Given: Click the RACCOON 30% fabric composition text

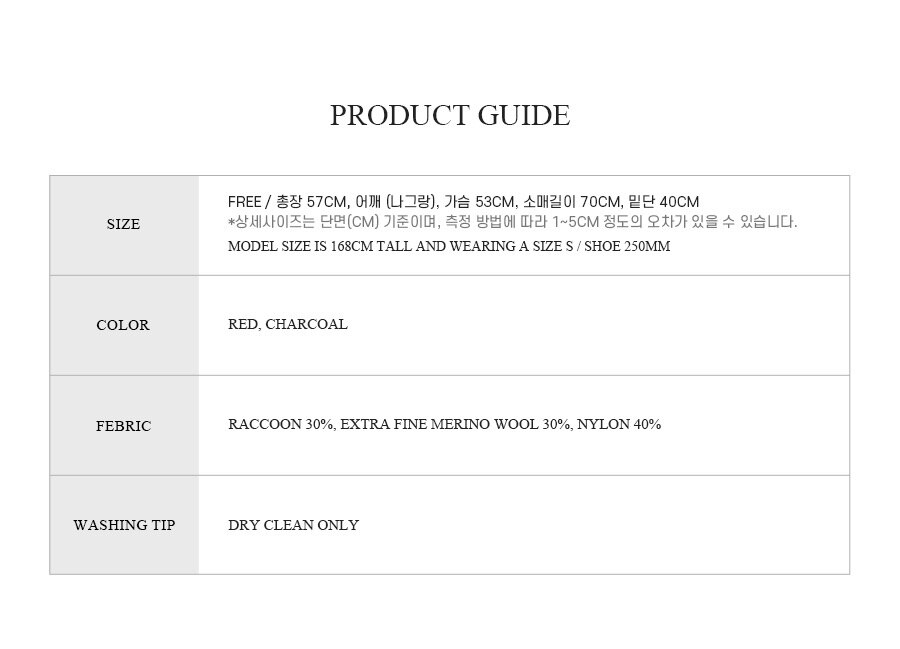Looking at the screenshot, I should [281, 425].
